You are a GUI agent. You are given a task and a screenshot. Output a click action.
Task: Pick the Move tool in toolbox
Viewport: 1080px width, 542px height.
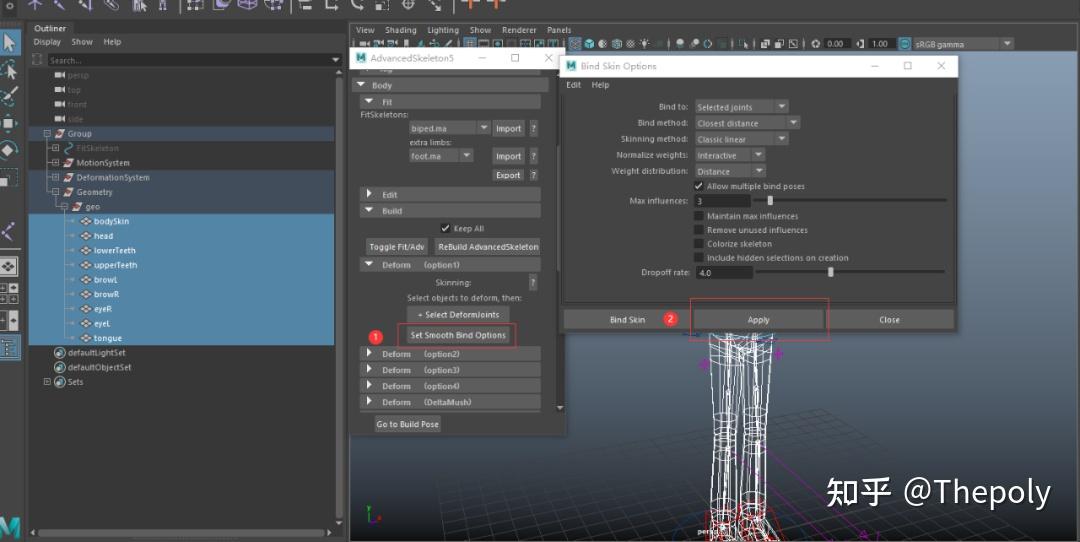coord(9,124)
